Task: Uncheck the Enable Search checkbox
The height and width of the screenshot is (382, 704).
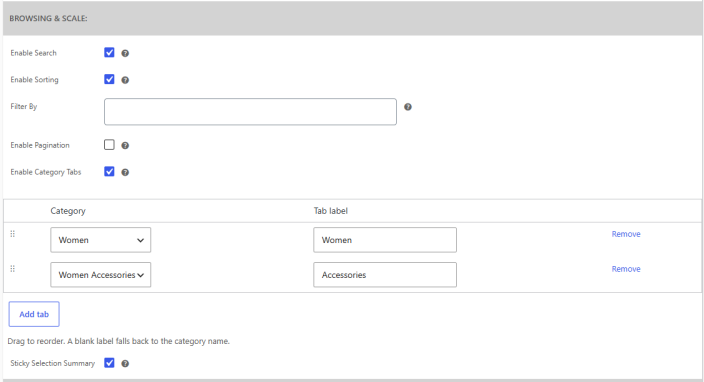Action: click(x=109, y=53)
